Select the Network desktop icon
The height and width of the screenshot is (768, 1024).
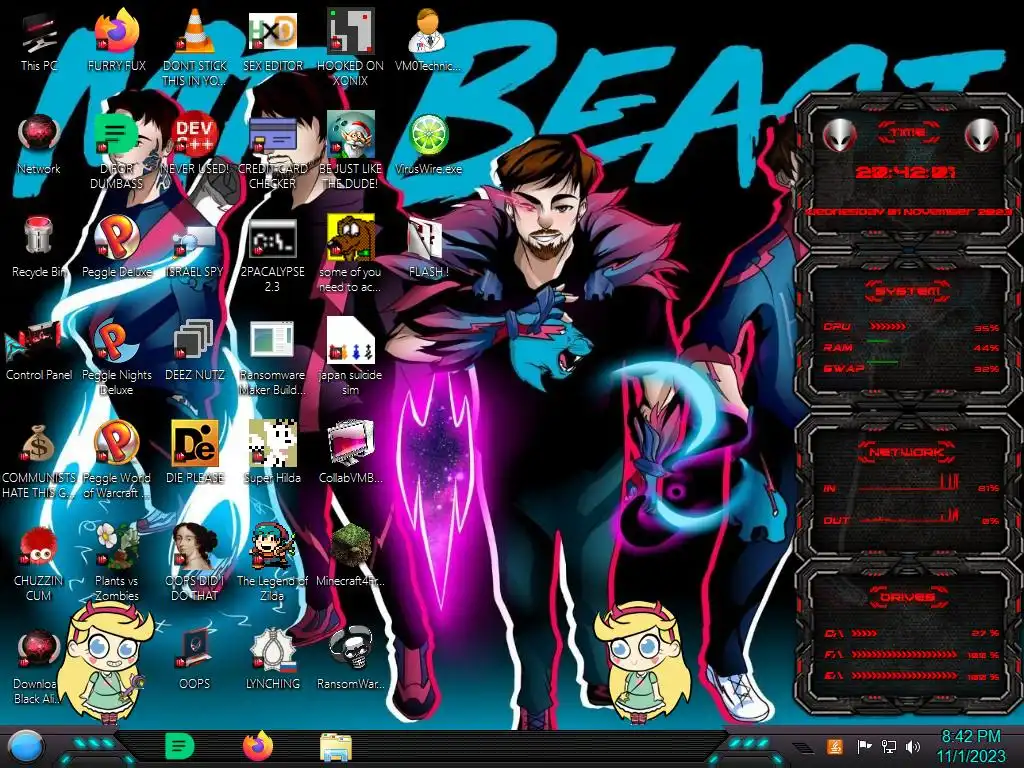(x=39, y=144)
